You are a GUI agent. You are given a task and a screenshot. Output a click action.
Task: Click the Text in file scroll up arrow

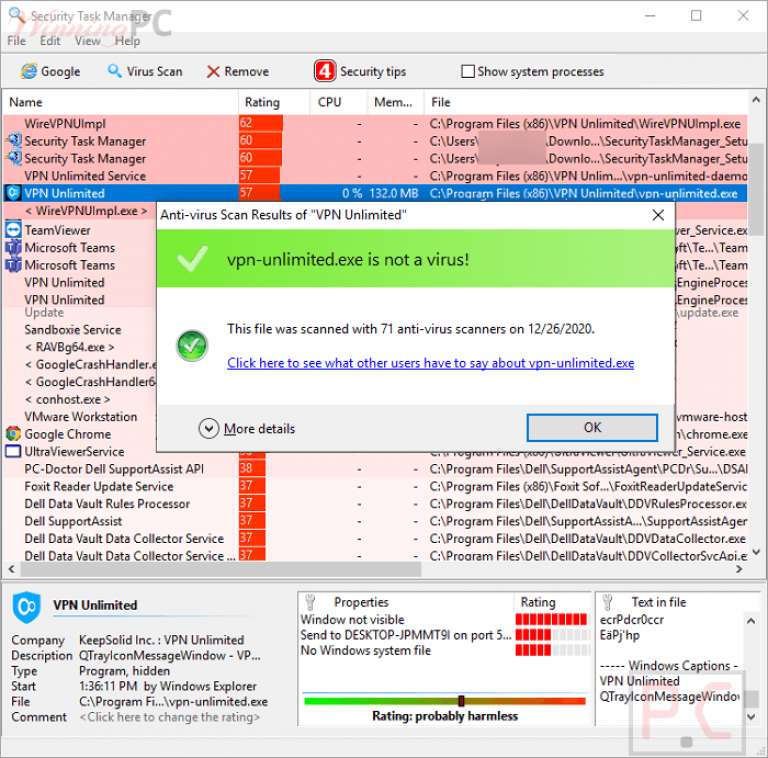click(750, 621)
